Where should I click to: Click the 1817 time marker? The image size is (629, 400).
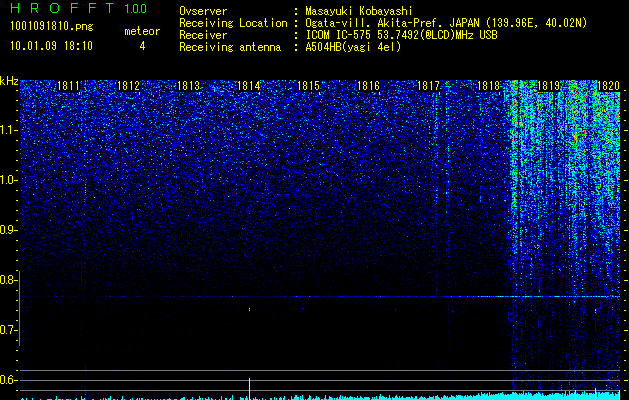click(x=428, y=86)
